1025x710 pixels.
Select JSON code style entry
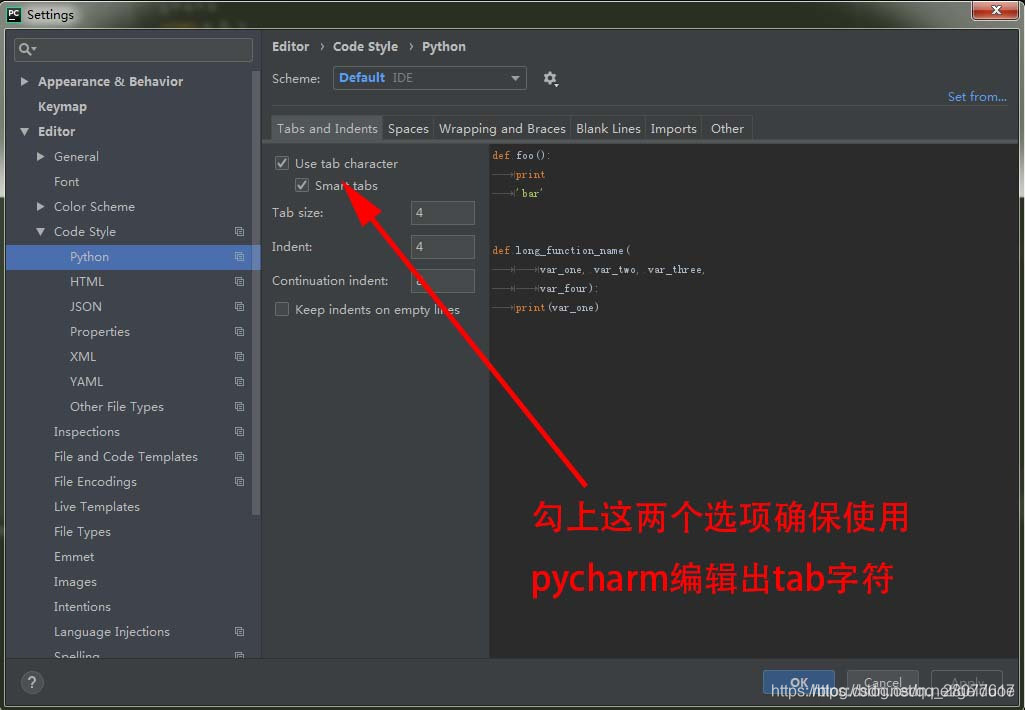tap(86, 307)
